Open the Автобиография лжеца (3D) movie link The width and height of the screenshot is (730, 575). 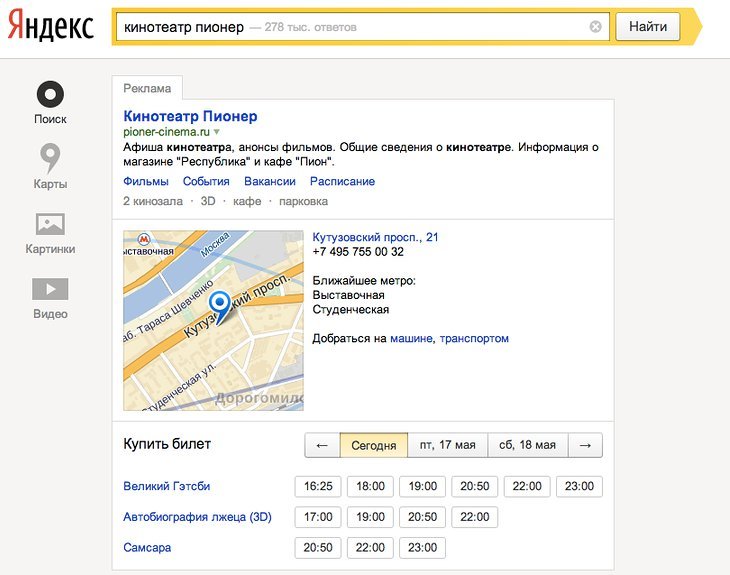[x=197, y=517]
